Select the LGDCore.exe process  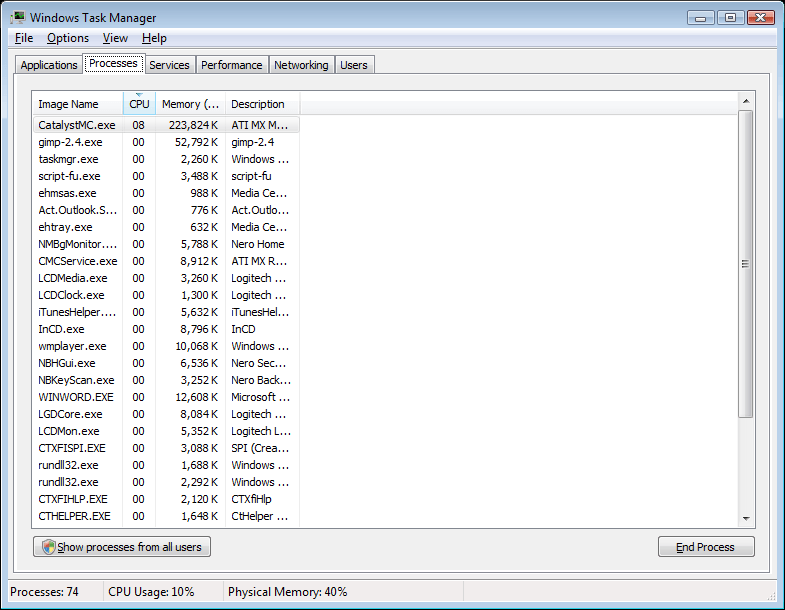(166, 415)
